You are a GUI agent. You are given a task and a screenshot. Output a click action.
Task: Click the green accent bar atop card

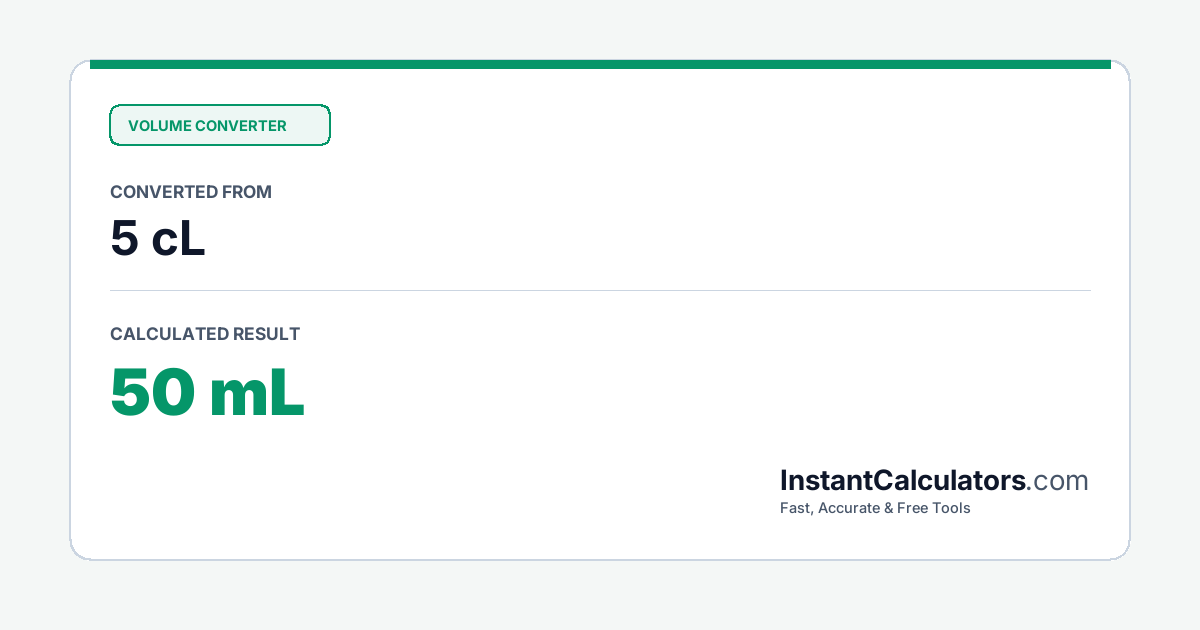(x=600, y=64)
